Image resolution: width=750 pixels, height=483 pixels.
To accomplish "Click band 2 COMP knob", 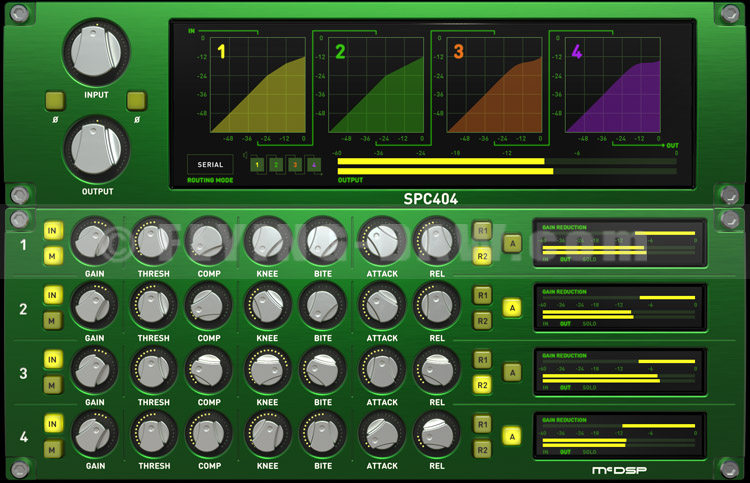I will (209, 306).
